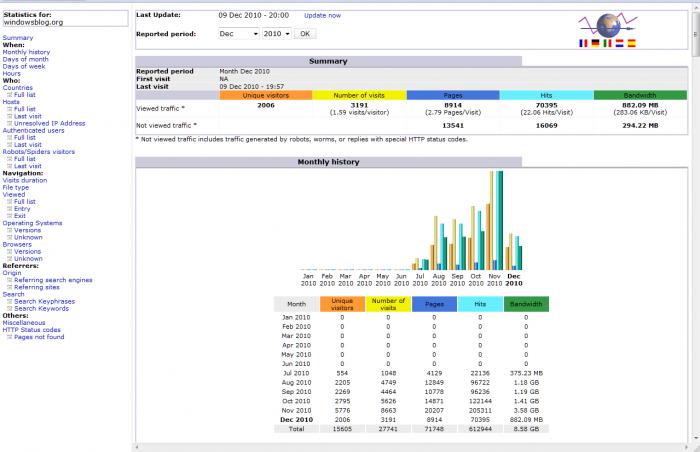Go to Monthly history in sidebar

pyautogui.click(x=26, y=52)
